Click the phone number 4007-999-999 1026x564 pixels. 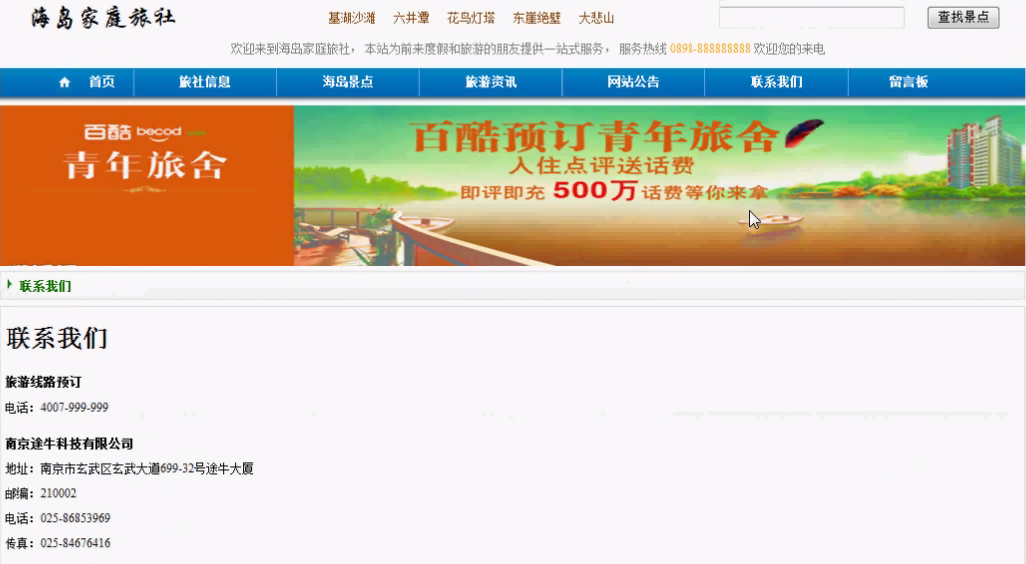(x=74, y=408)
